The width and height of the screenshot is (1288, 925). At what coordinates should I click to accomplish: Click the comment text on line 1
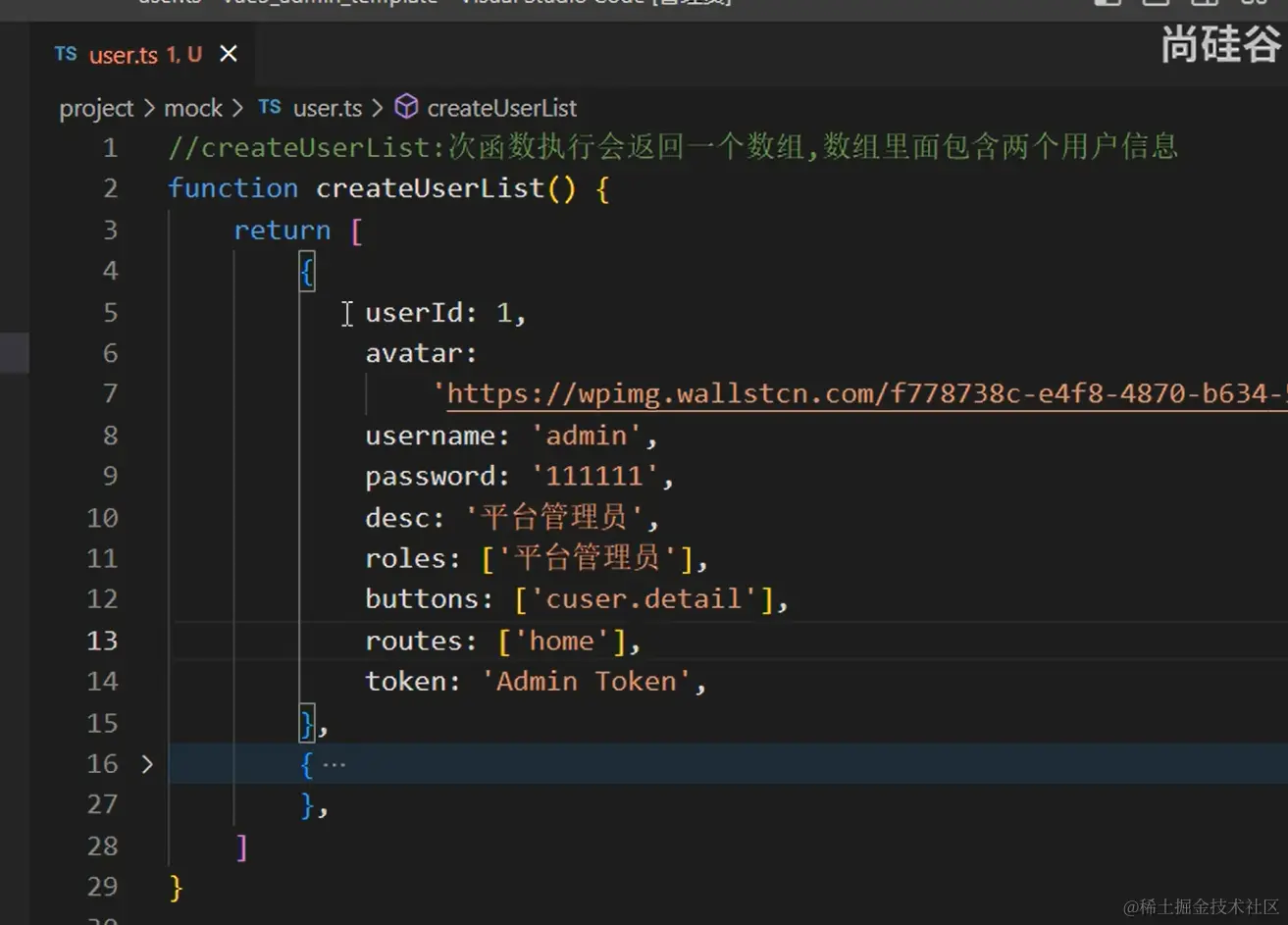(673, 147)
